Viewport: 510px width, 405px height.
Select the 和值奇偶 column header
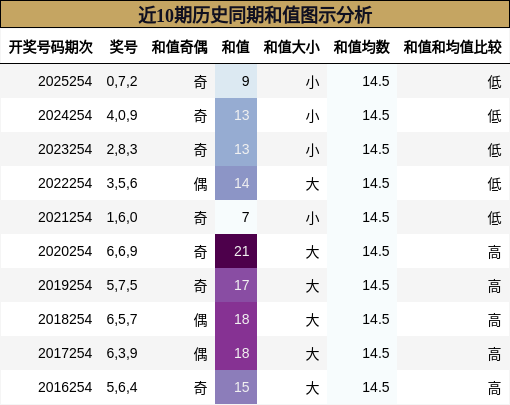[x=179, y=47]
